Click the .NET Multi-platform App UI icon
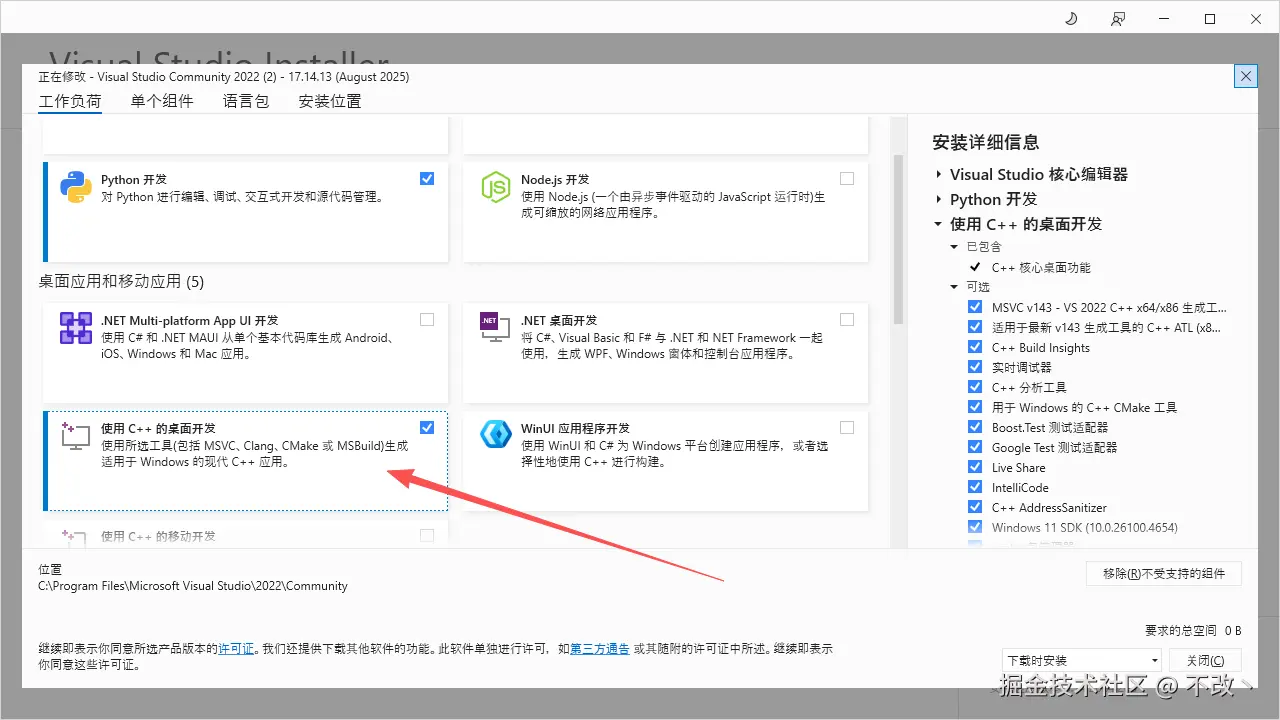The width and height of the screenshot is (1280, 720). pyautogui.click(x=76, y=328)
